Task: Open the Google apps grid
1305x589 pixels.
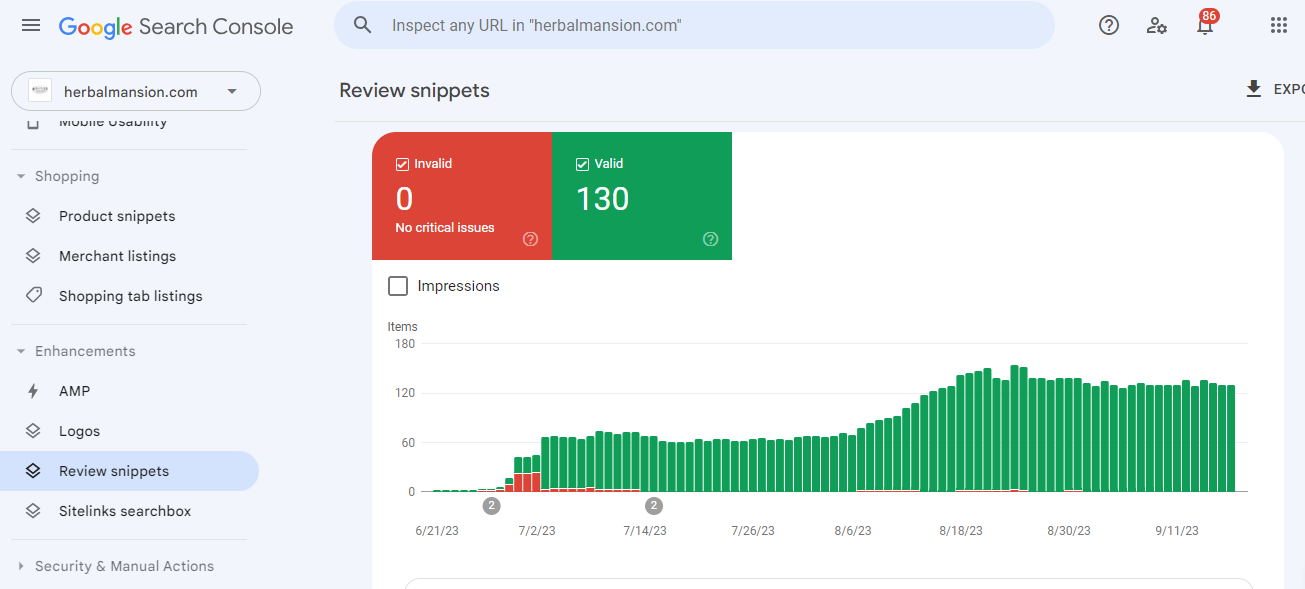Action: click(x=1278, y=25)
